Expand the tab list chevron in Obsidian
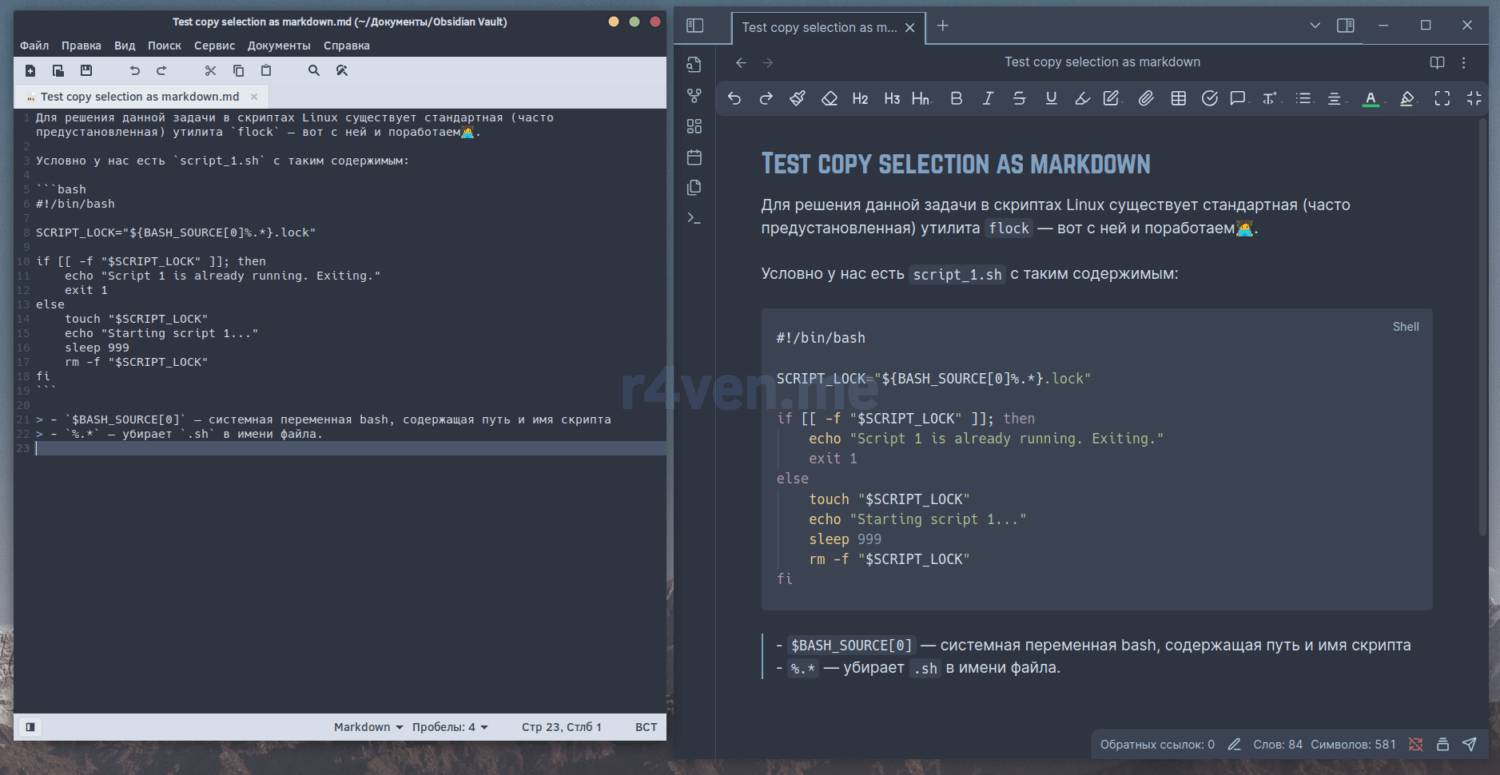Screen dimensions: 1500x775 click(x=1315, y=26)
